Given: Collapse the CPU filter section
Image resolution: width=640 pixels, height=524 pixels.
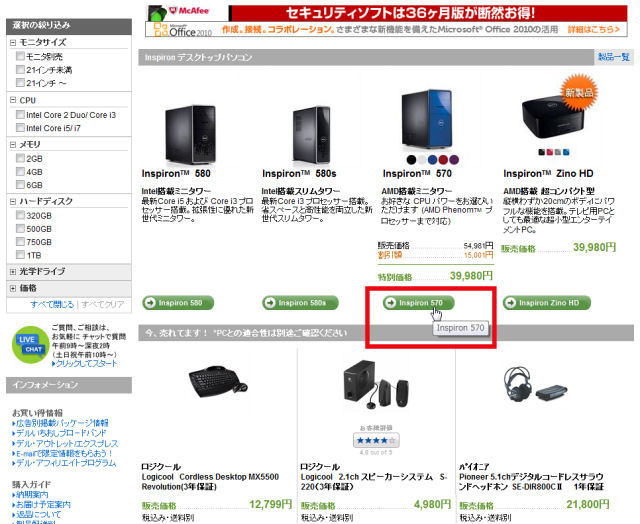Looking at the screenshot, I should (13, 100).
